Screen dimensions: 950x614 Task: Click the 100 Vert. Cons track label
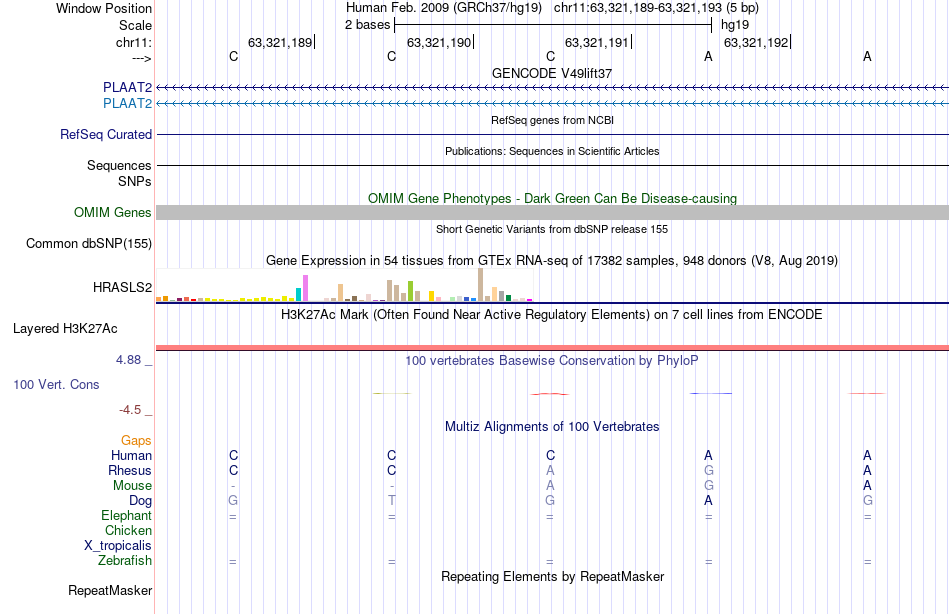56,384
